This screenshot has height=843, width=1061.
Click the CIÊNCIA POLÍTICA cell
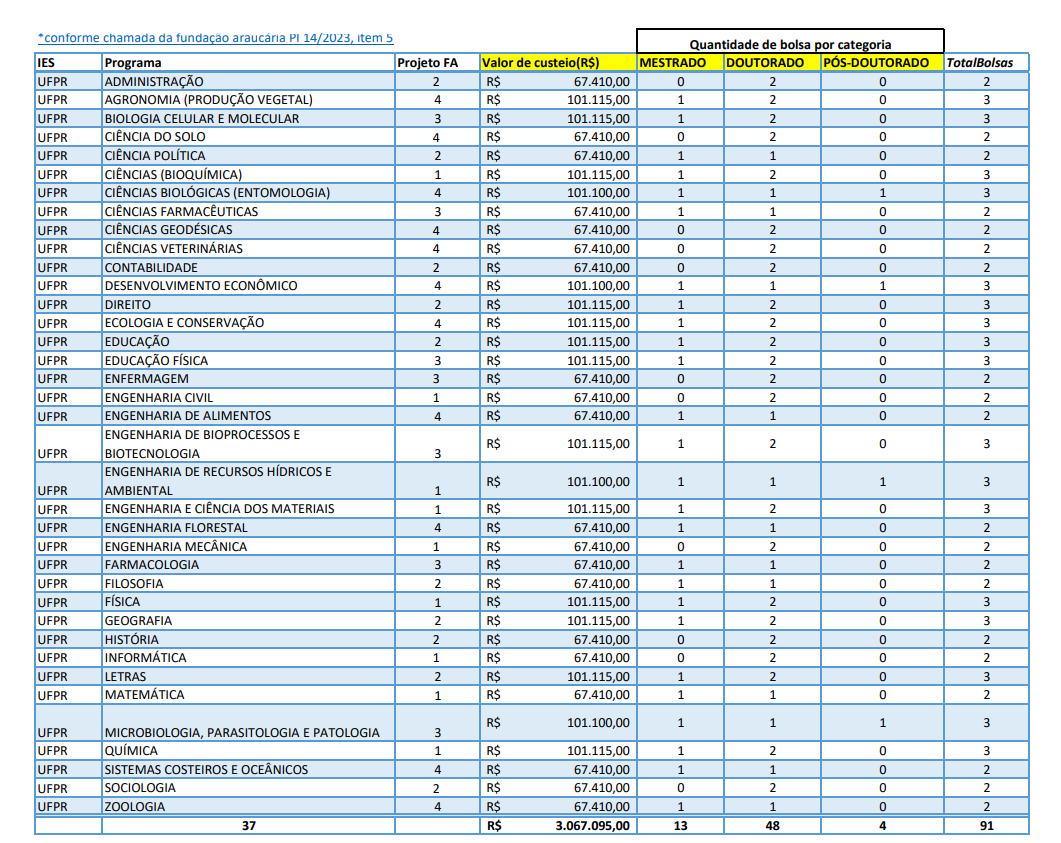click(248, 156)
